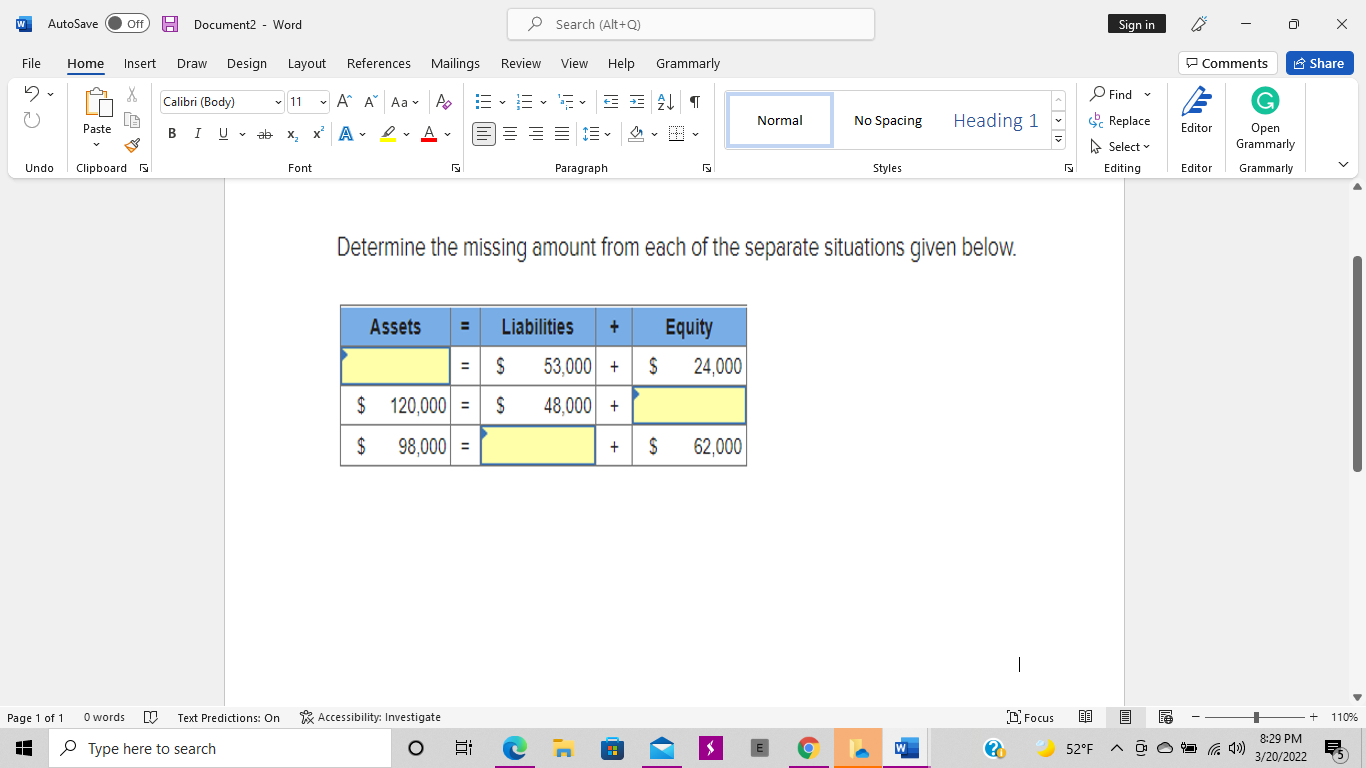Click the Copy icon in Clipboard
1366x768 pixels.
pyautogui.click(x=132, y=120)
